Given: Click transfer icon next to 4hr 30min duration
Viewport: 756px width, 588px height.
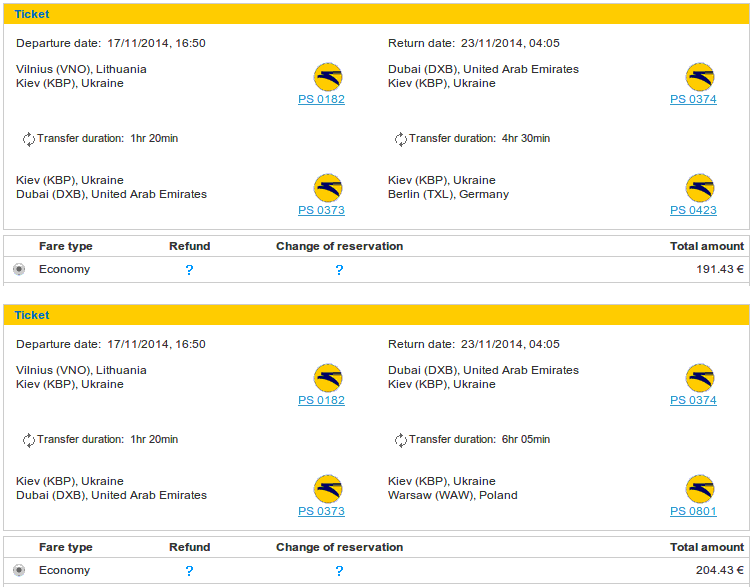Looking at the screenshot, I should click(x=401, y=139).
